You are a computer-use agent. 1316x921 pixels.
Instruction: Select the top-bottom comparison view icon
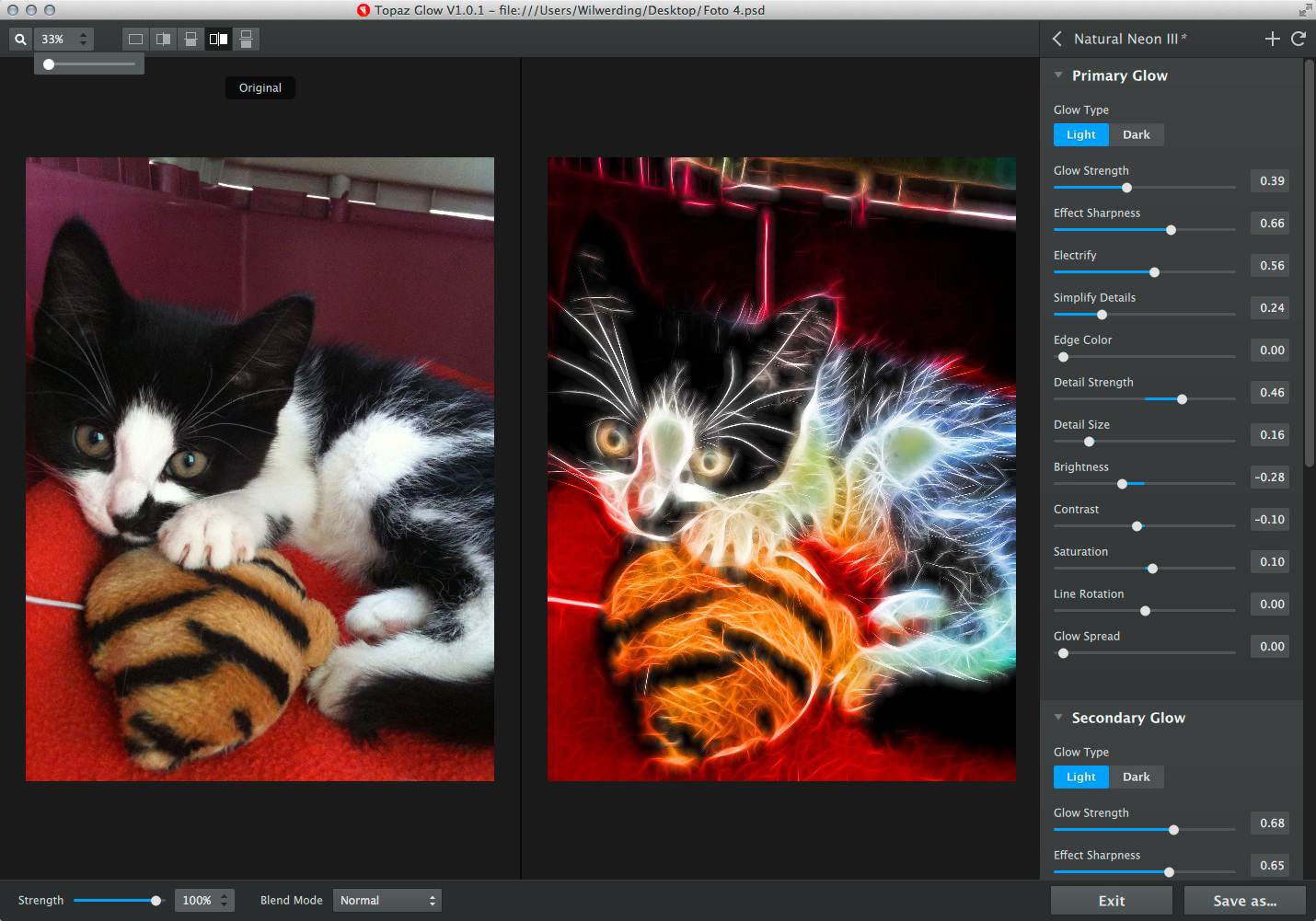click(x=246, y=40)
